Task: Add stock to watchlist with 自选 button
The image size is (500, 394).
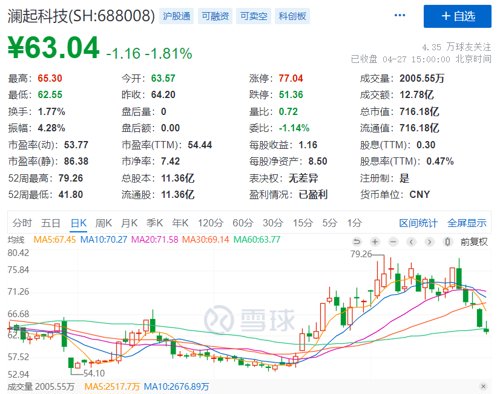Action: [457, 16]
